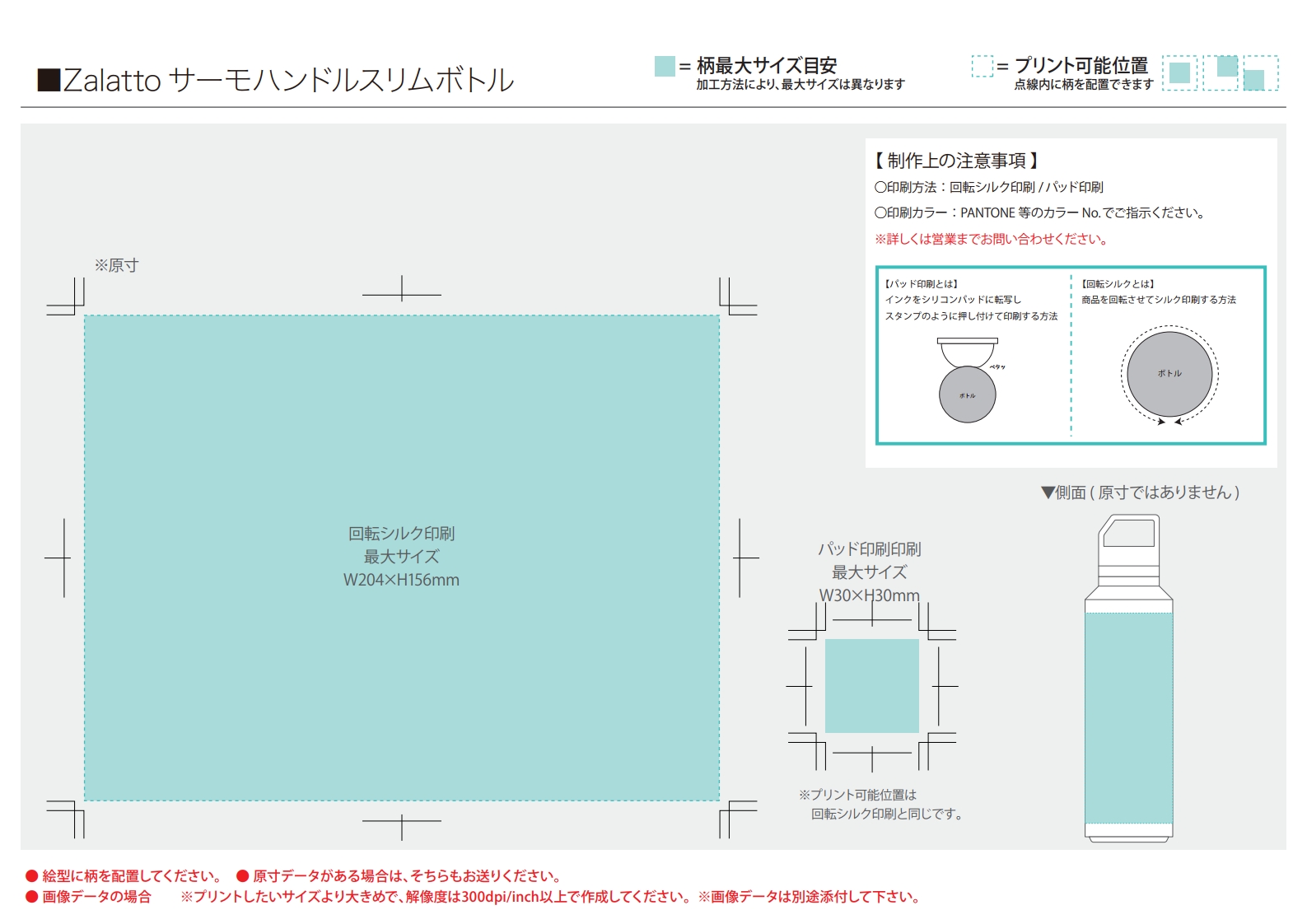Click the '印刷方法：回転シルク印刷 / パッド印刷' line
The height and width of the screenshot is (924, 1307).
tap(989, 187)
